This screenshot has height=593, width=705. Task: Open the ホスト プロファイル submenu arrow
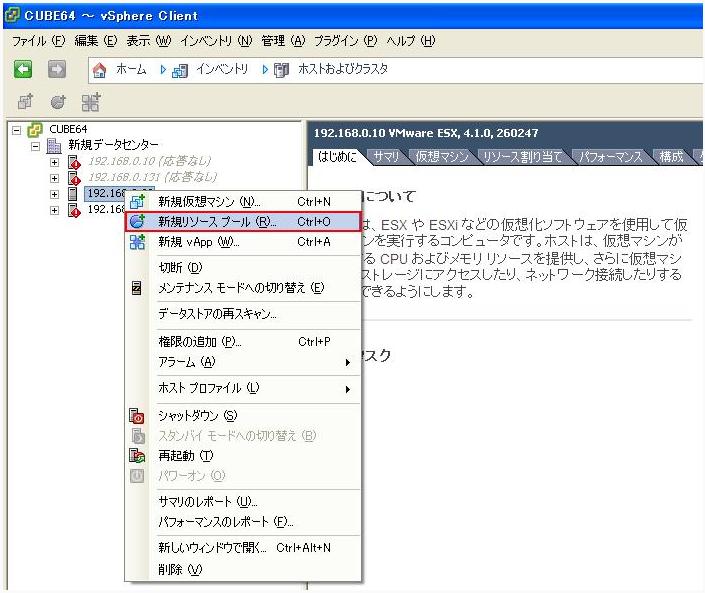pyautogui.click(x=348, y=389)
